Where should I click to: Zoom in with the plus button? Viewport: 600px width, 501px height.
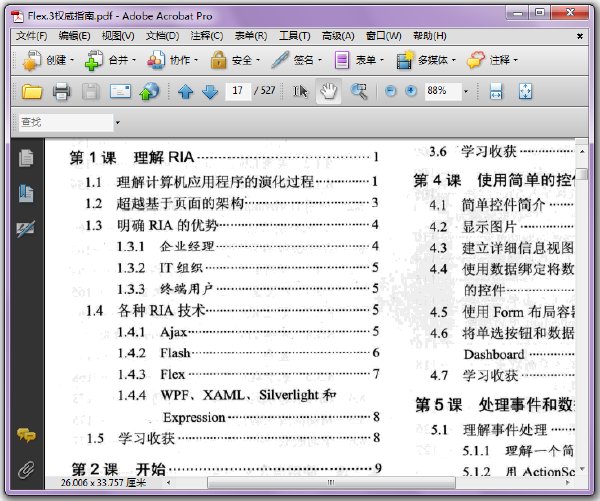click(411, 91)
